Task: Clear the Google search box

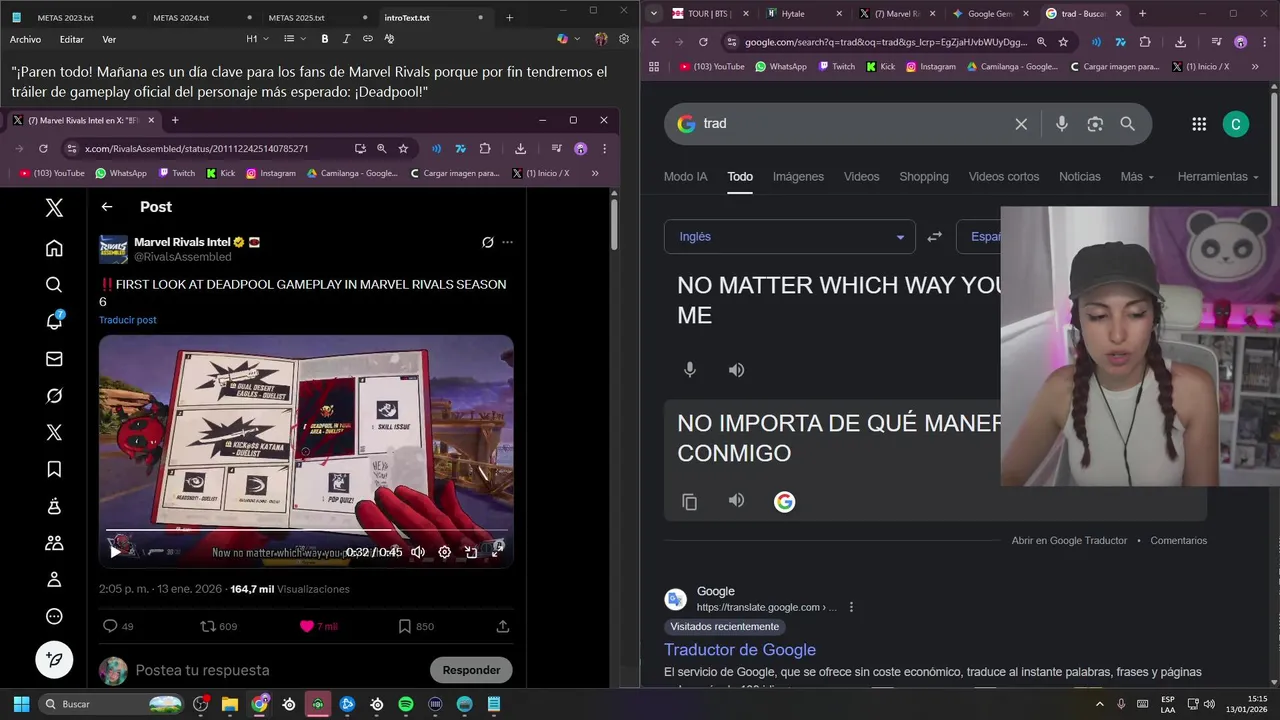Action: pos(1021,124)
